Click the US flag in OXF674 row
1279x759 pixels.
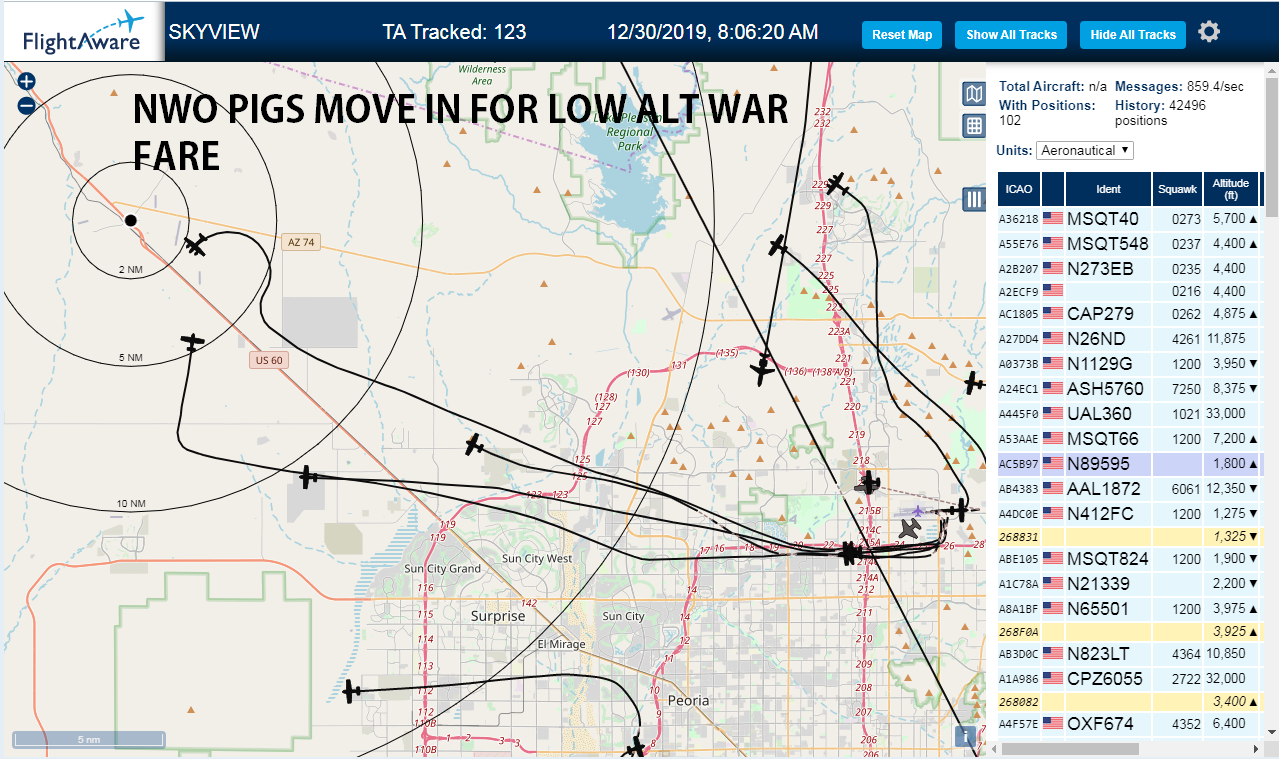[x=1053, y=723]
